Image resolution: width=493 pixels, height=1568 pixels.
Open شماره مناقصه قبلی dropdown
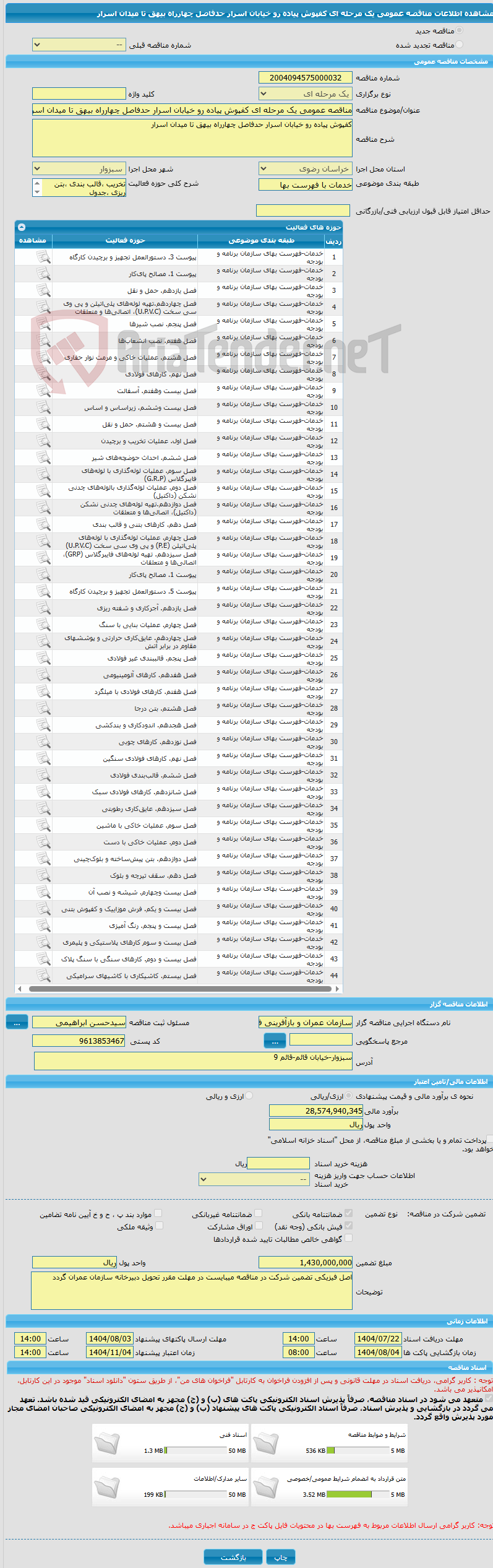(79, 45)
